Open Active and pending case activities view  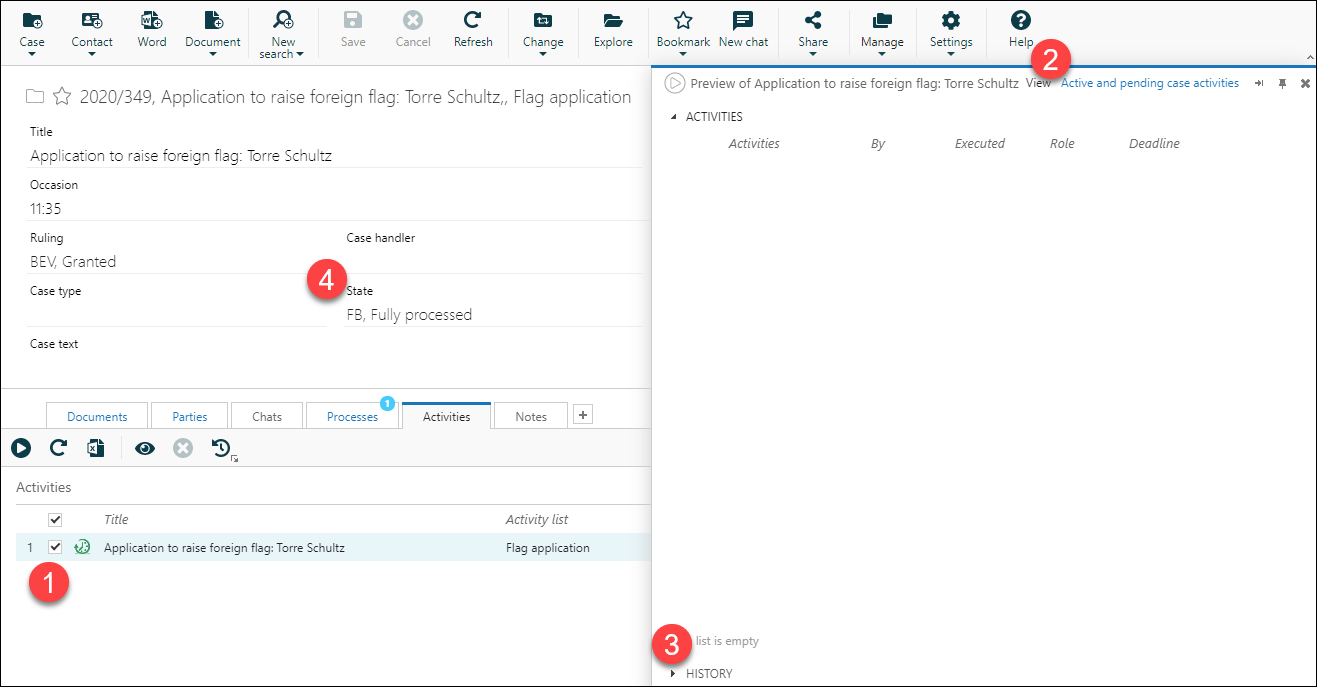1150,83
